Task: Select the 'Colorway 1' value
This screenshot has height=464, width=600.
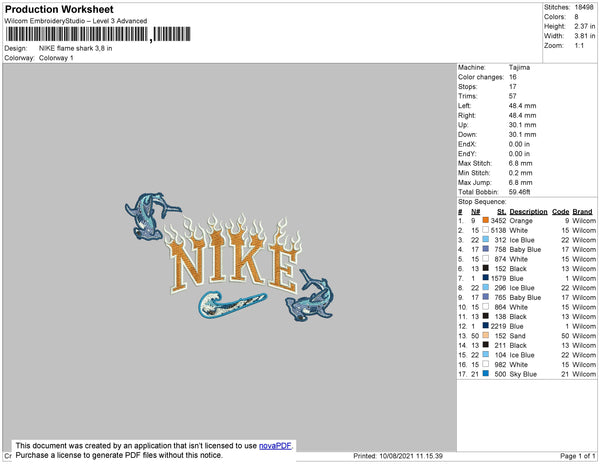Action: click(56, 58)
